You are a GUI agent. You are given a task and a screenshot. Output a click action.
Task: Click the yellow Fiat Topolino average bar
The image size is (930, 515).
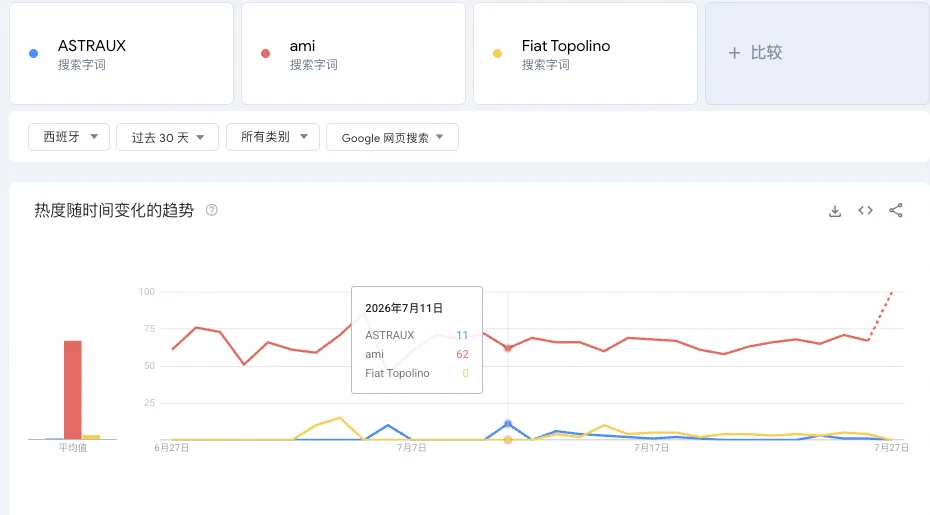coord(91,437)
